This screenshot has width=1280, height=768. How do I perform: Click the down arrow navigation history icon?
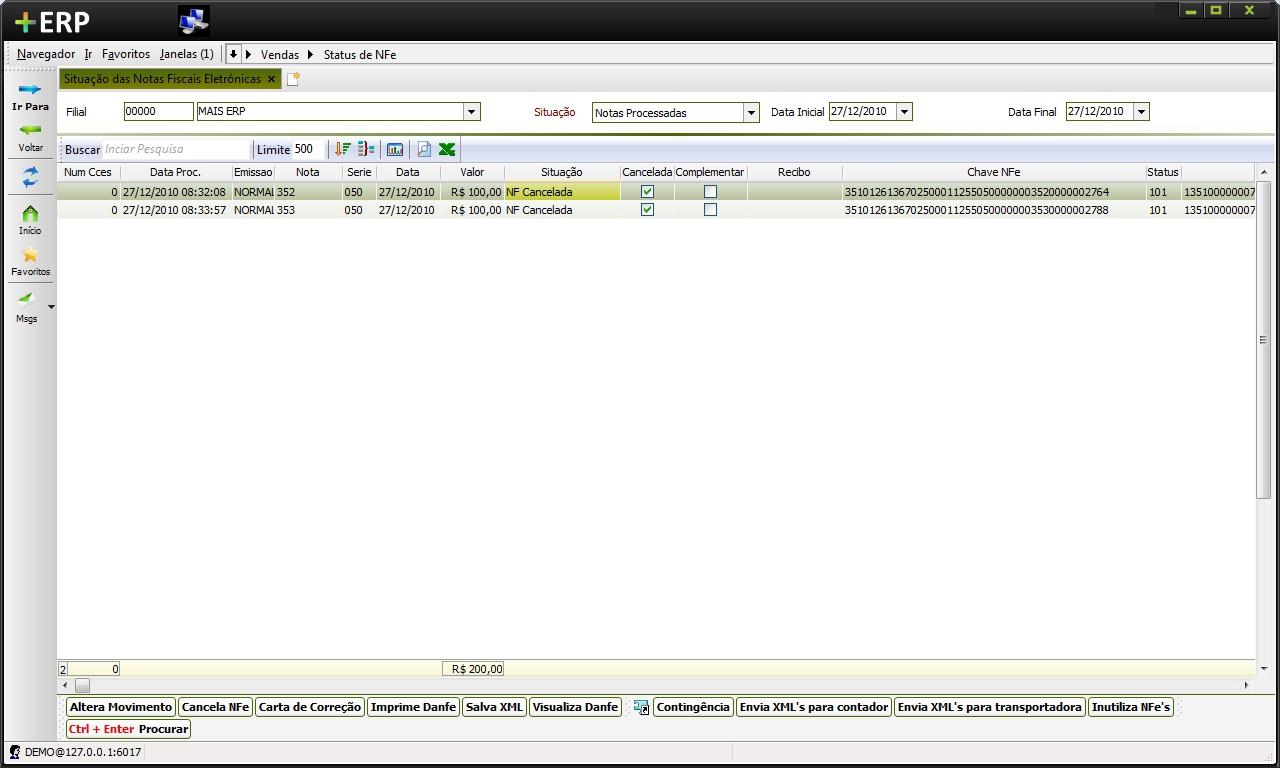pos(233,54)
